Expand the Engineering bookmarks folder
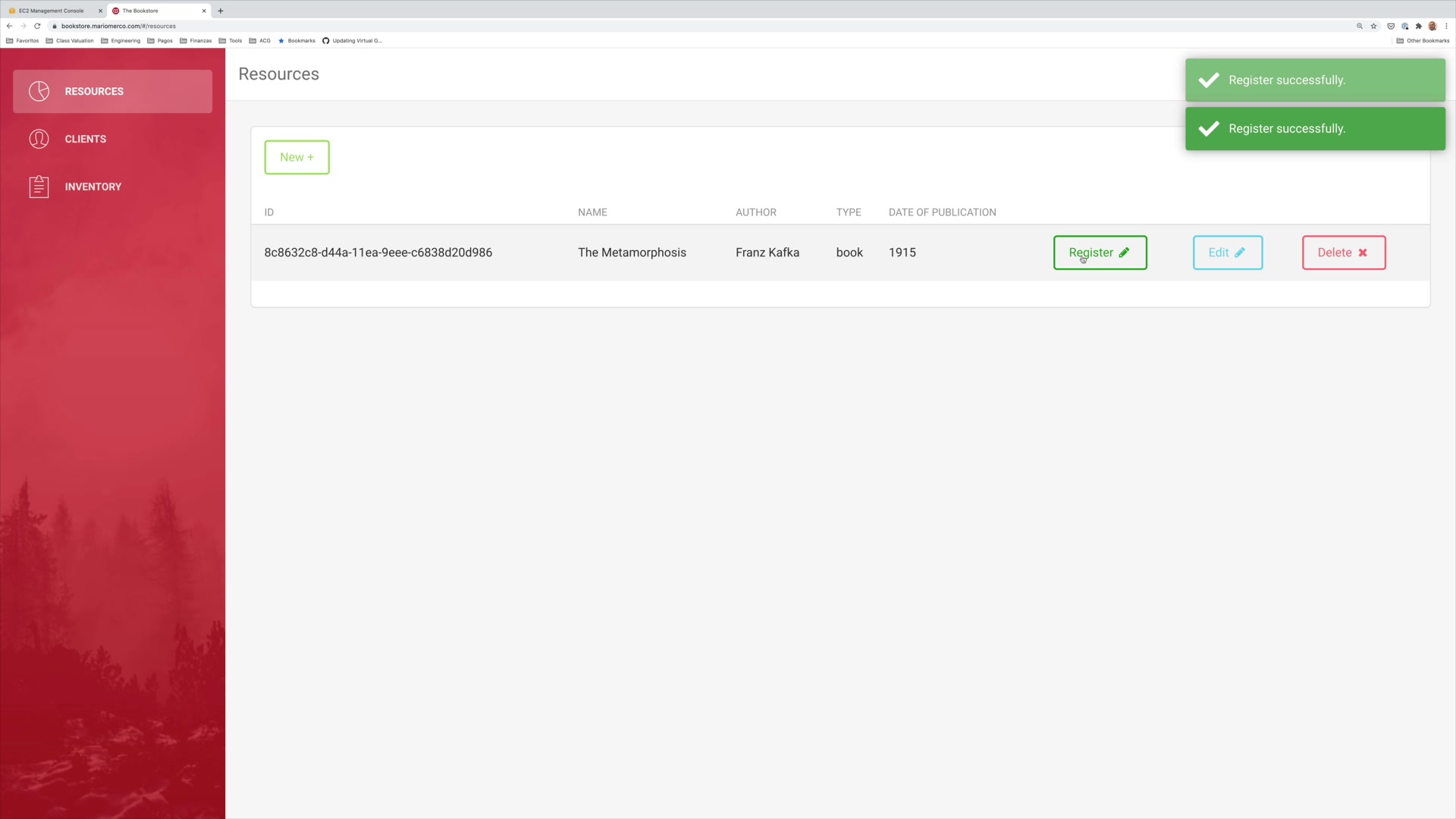The image size is (1456, 819). click(x=121, y=41)
